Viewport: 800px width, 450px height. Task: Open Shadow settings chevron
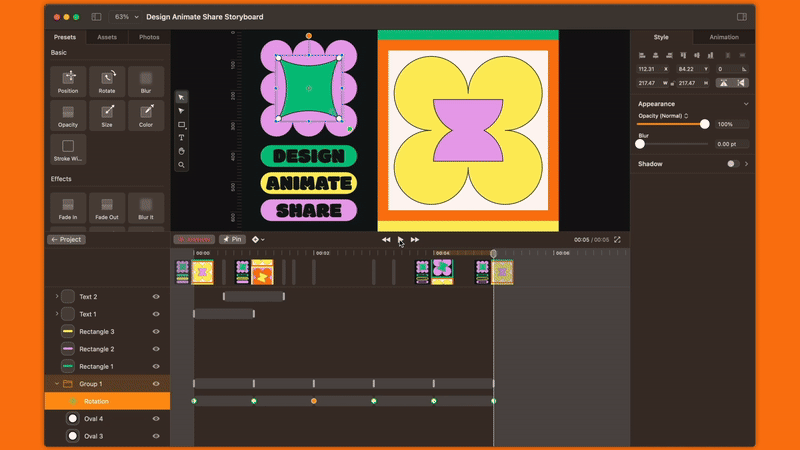click(746, 164)
